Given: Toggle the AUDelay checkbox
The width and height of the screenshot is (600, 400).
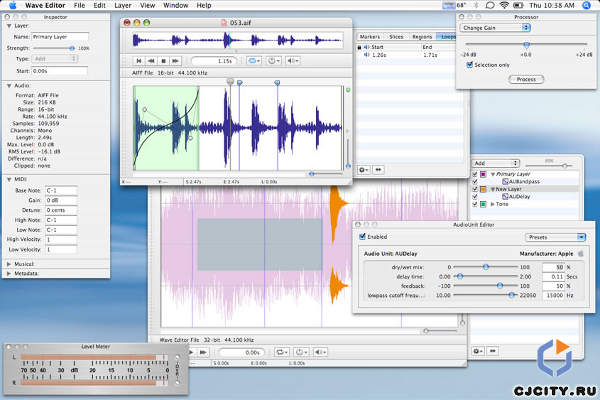Looking at the screenshot, I should coord(475,196).
